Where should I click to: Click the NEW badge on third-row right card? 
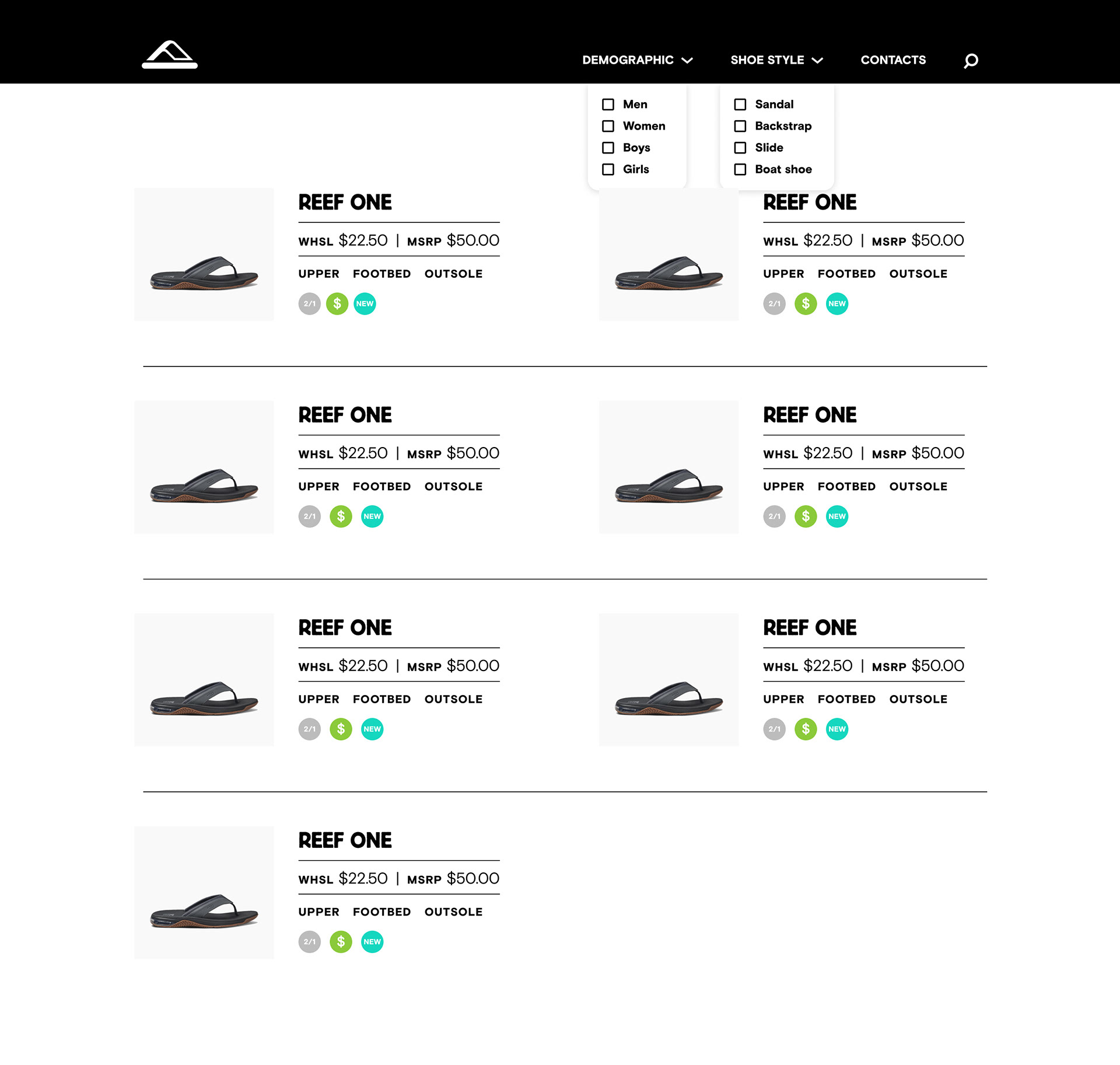pos(837,729)
